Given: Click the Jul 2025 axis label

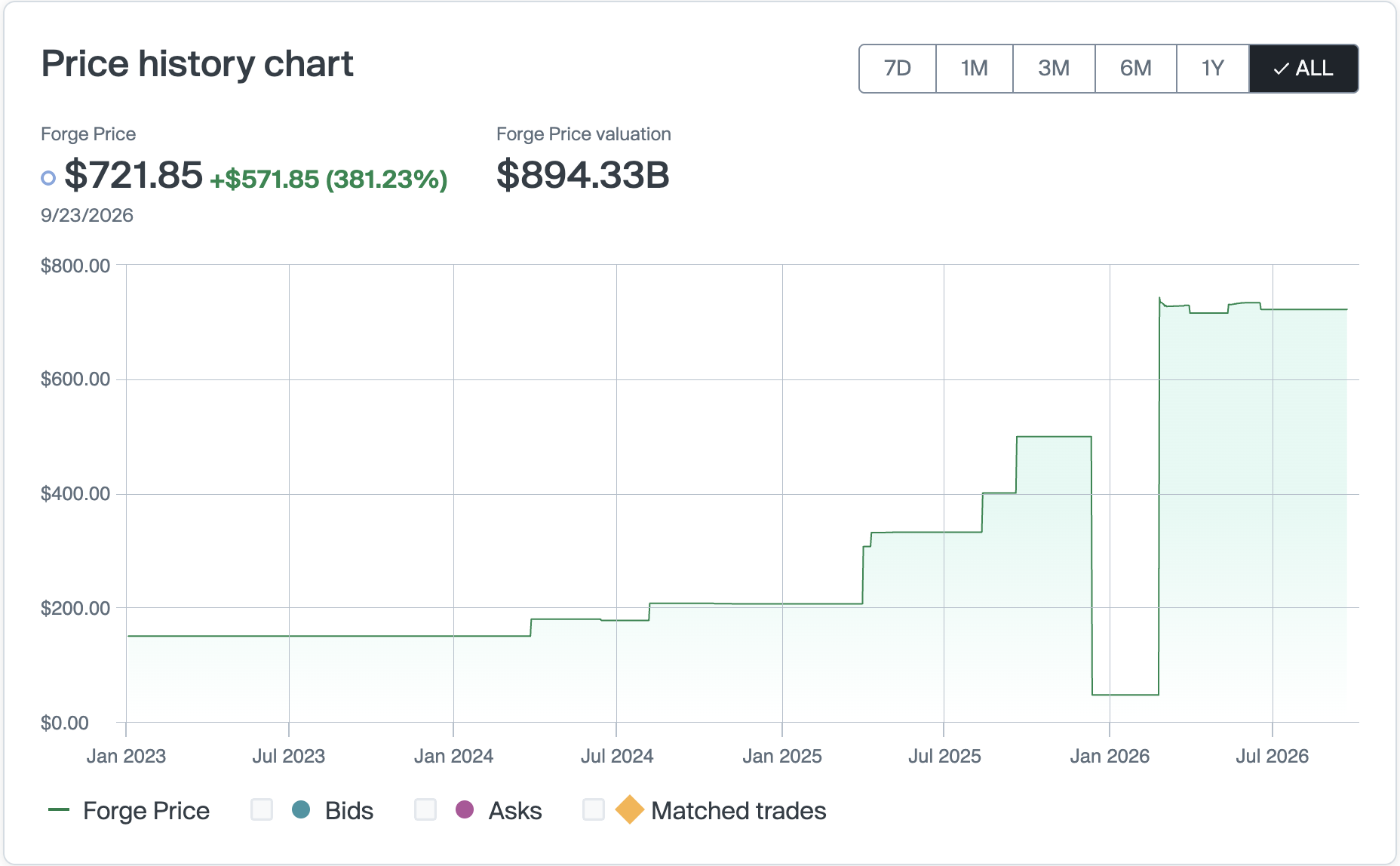Looking at the screenshot, I should 944,756.
